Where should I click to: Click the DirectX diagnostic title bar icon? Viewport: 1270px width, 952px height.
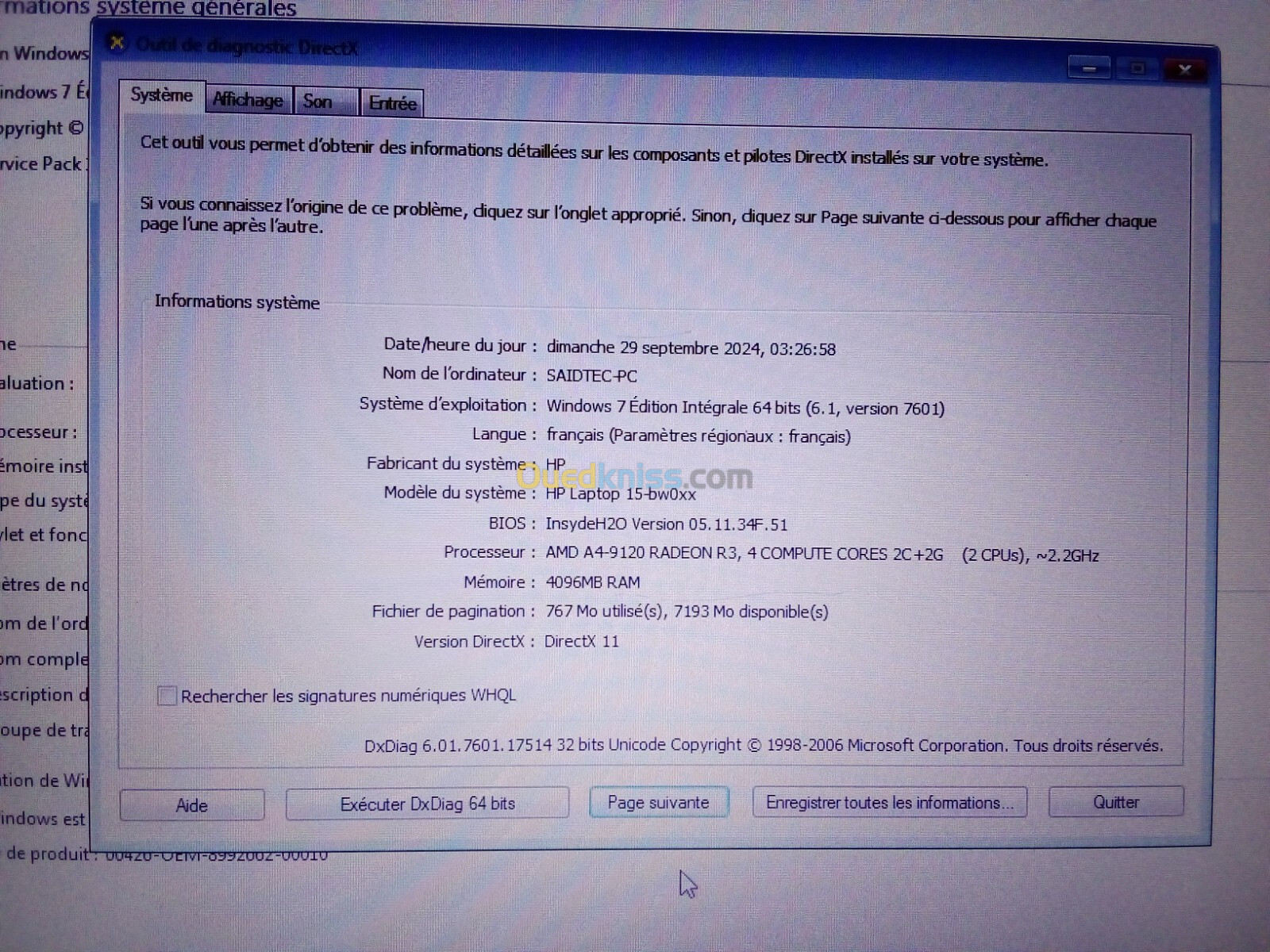coord(117,42)
